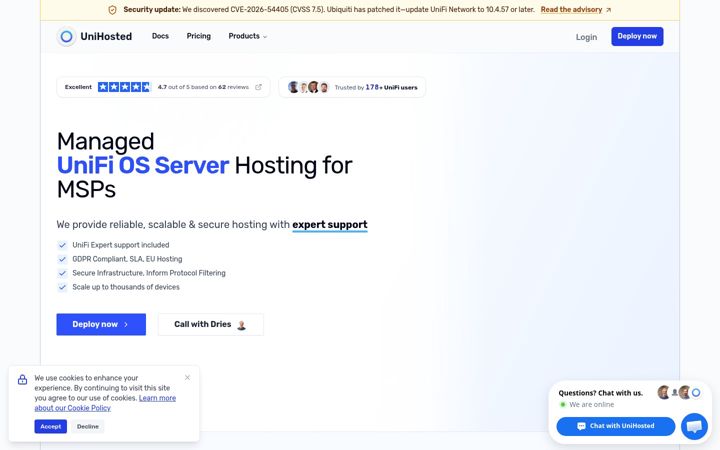The width and height of the screenshot is (720, 450).
Task: Click Chat with UniHosted button
Action: pyautogui.click(x=616, y=426)
